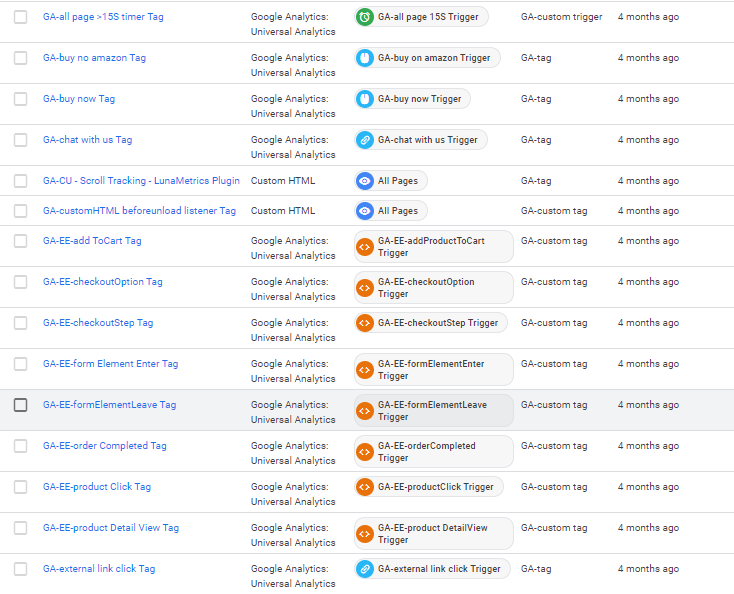This screenshot has height=594, width=734.
Task: Open the GA-EE-formElementLeave Tag
Action: 110,405
